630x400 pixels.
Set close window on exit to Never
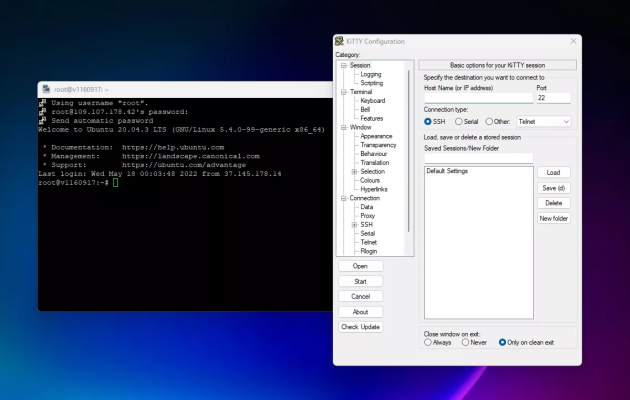[463, 342]
